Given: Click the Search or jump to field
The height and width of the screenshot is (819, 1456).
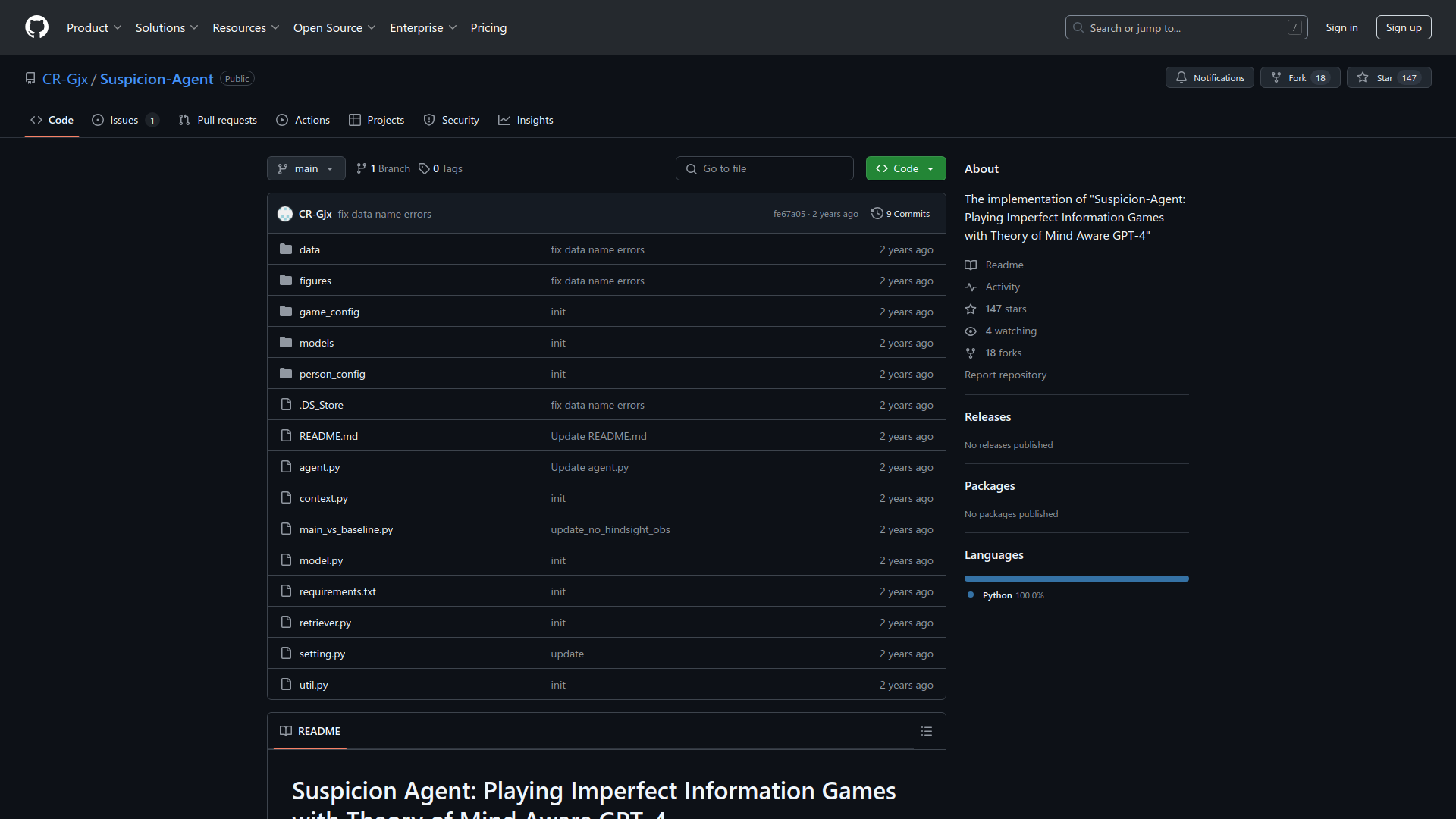Looking at the screenshot, I should [x=1187, y=27].
